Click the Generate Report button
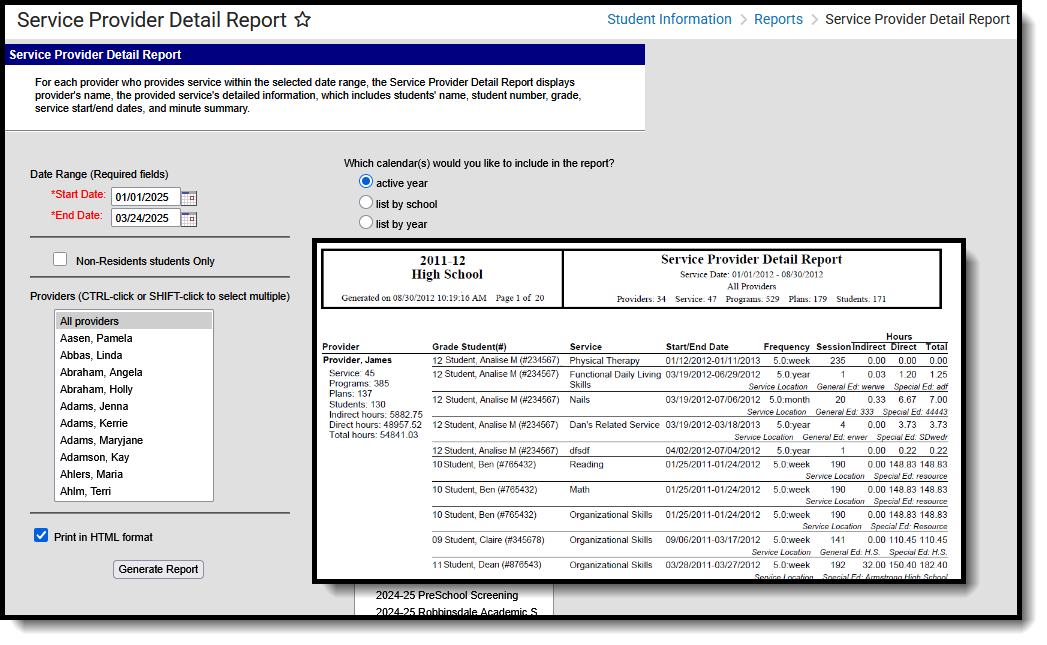Screen dimensions: 1047x645 158,570
